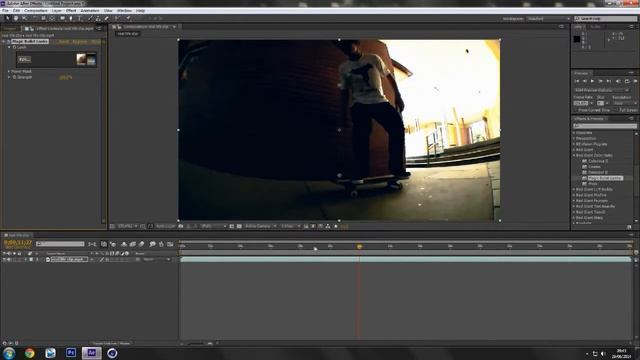640x360 pixels.
Task: Select the Zoom tool in toolbar
Action: tap(24, 18)
